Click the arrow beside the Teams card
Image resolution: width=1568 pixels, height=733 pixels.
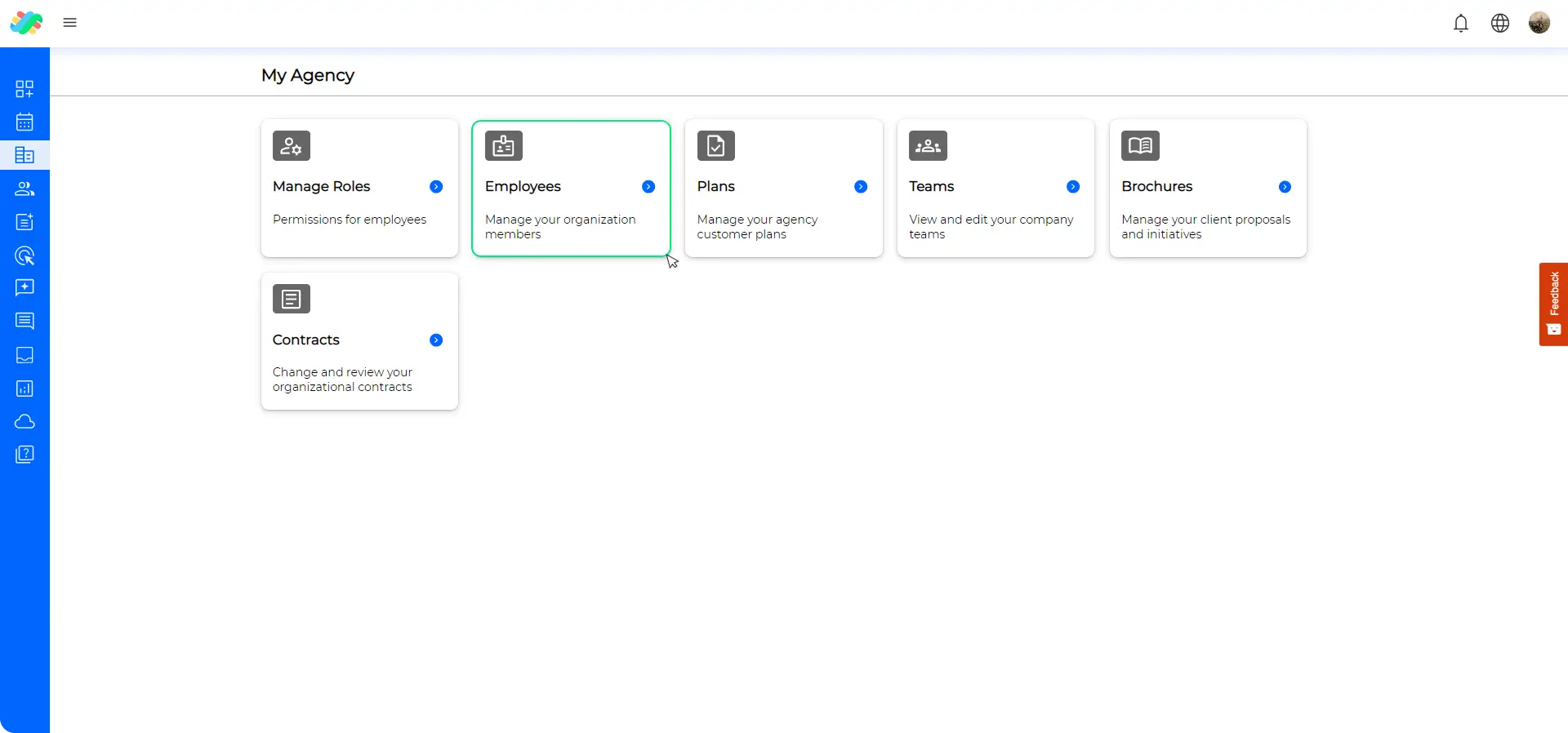click(1073, 187)
